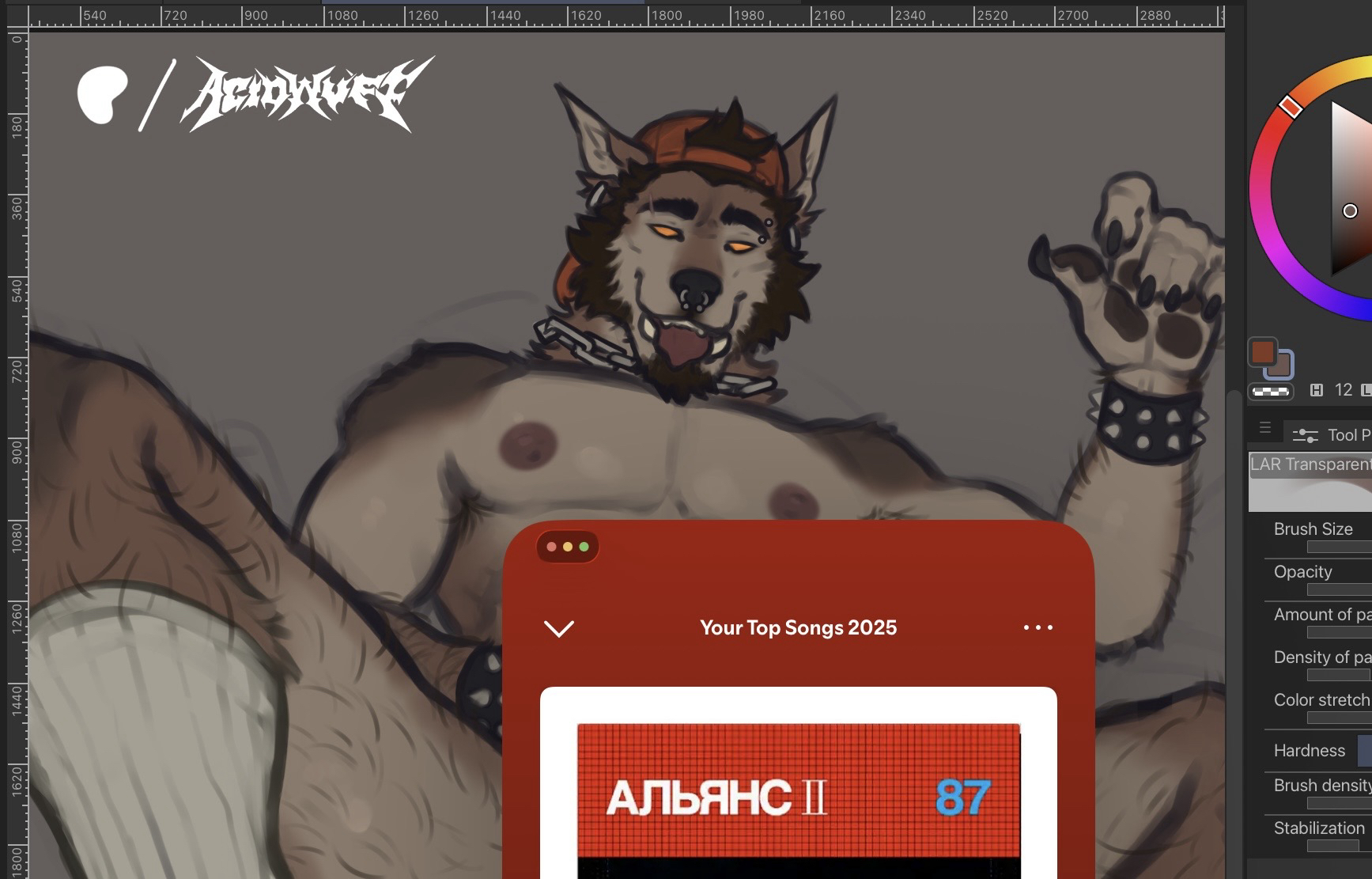Screen dimensions: 1372x879
Task: Switch to the transparent color swatch
Action: pos(1270,391)
